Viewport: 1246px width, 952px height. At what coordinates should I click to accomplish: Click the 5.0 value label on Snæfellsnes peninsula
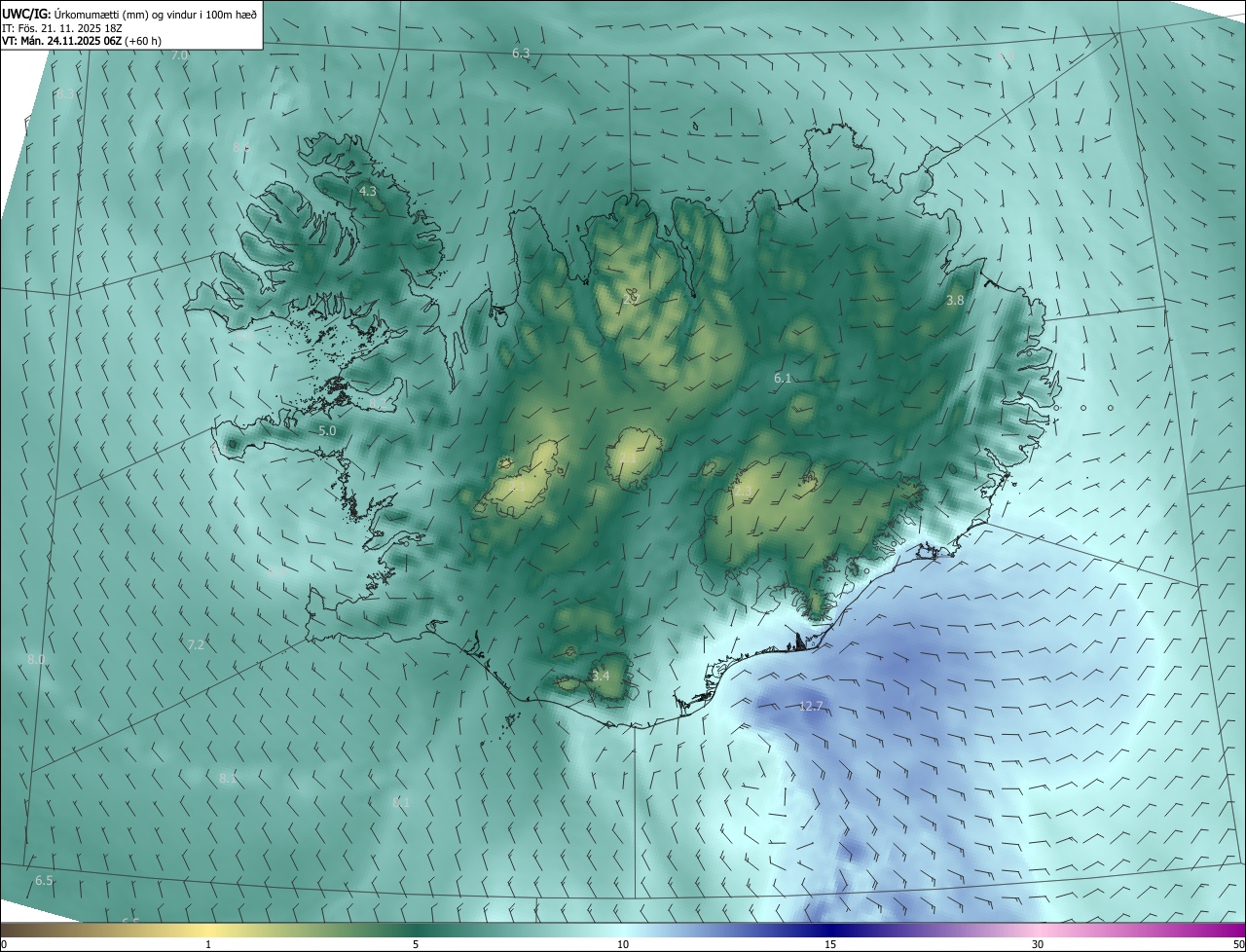[x=327, y=430]
